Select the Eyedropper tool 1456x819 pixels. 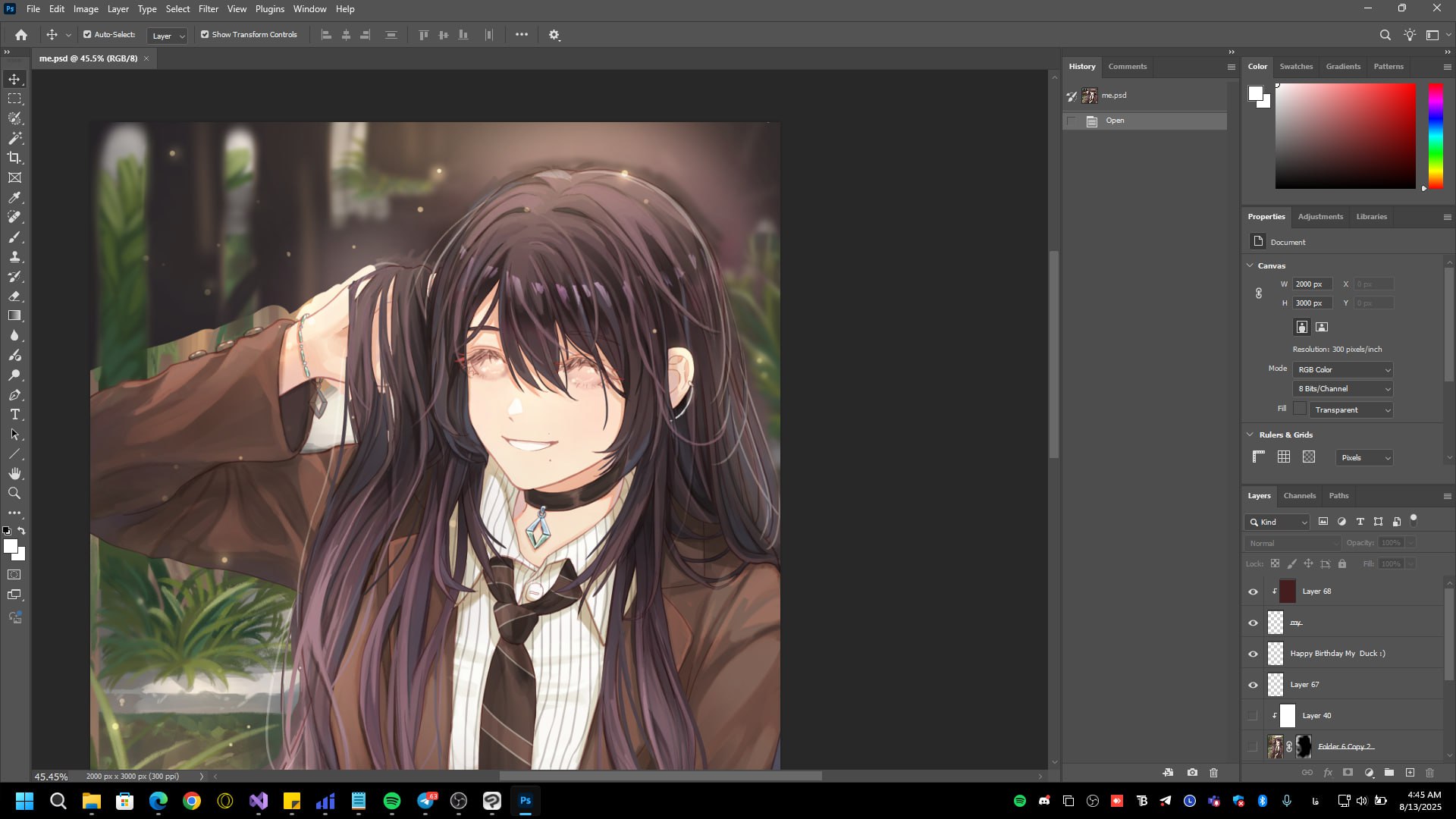coord(14,197)
